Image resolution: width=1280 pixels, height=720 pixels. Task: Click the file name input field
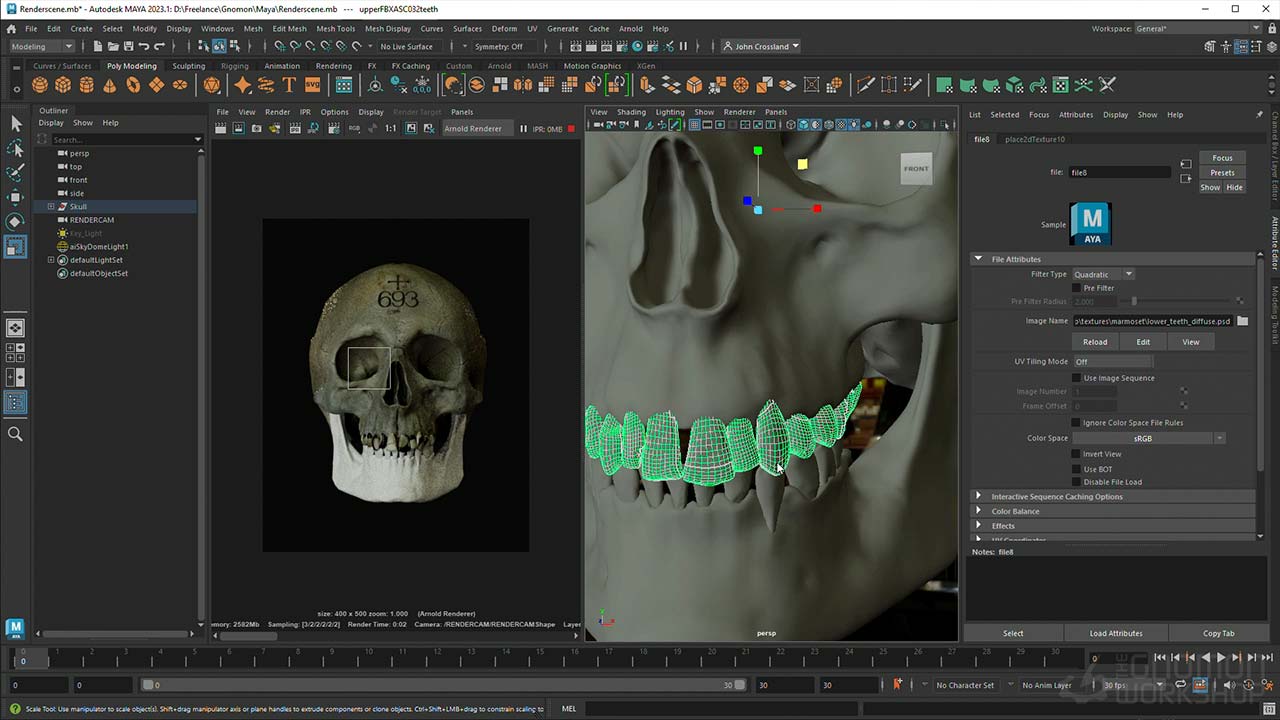click(1118, 172)
